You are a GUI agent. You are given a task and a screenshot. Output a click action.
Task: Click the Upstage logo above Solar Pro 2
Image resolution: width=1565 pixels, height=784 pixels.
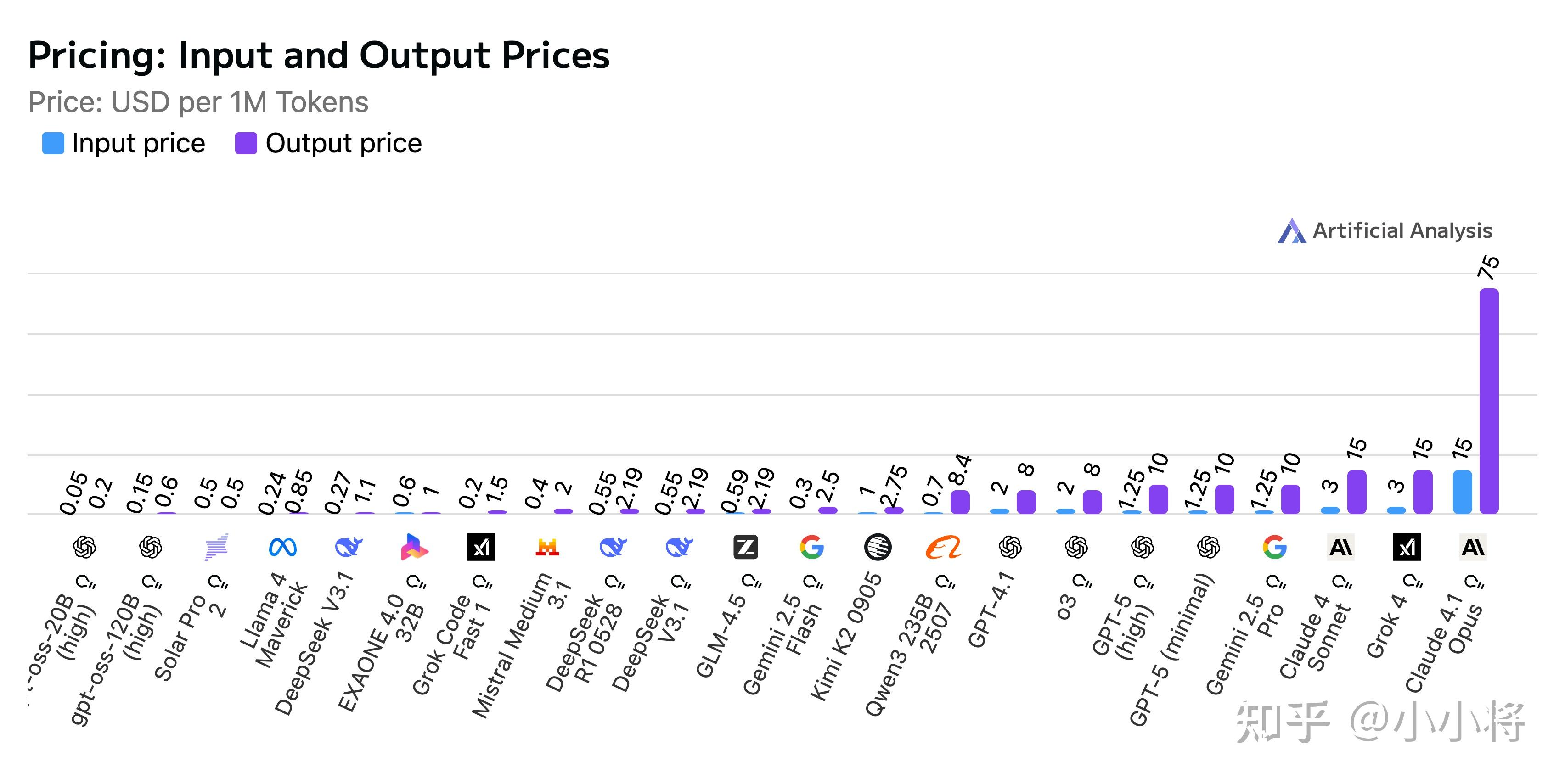(x=216, y=547)
